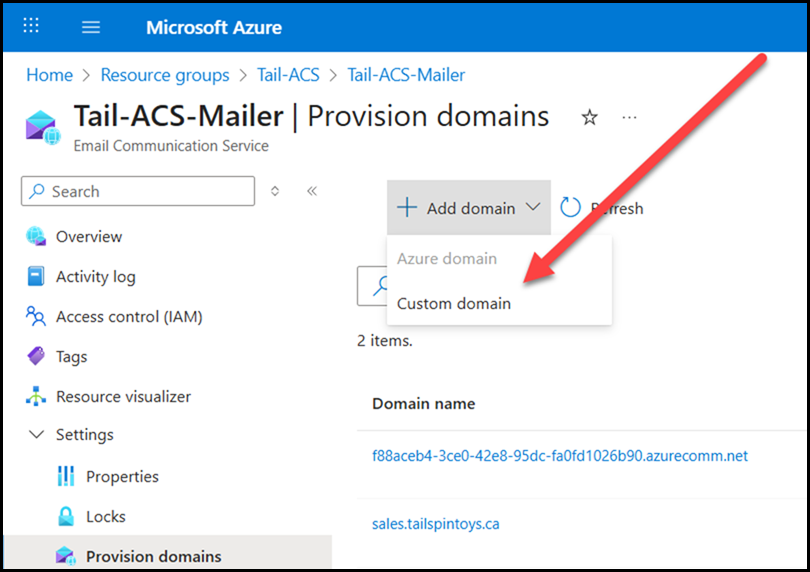Viewport: 810px width, 572px height.
Task: Choose Custom domain from the menu
Action: pyautogui.click(x=454, y=304)
